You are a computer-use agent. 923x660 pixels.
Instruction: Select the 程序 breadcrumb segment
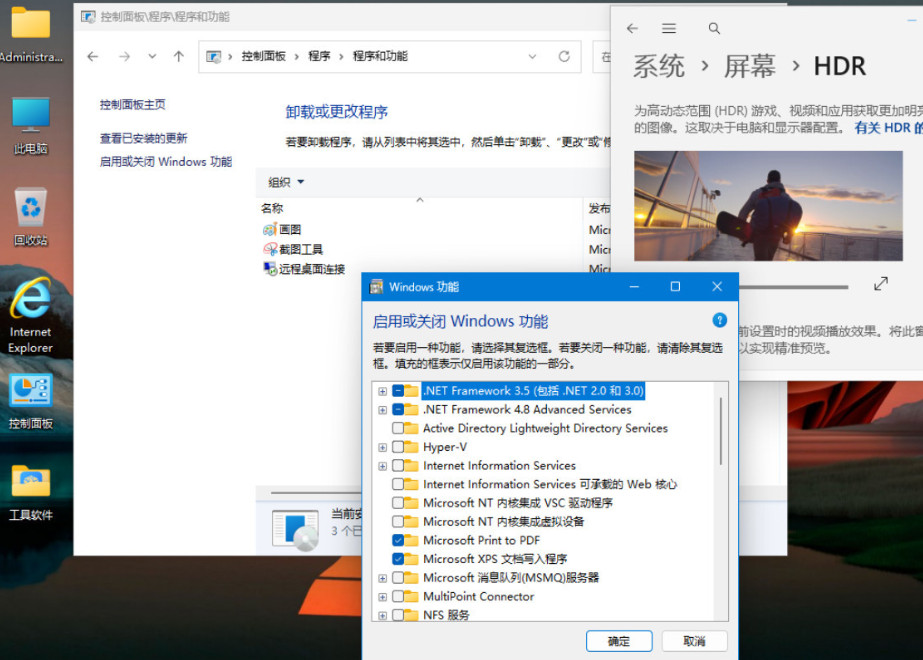pyautogui.click(x=319, y=57)
